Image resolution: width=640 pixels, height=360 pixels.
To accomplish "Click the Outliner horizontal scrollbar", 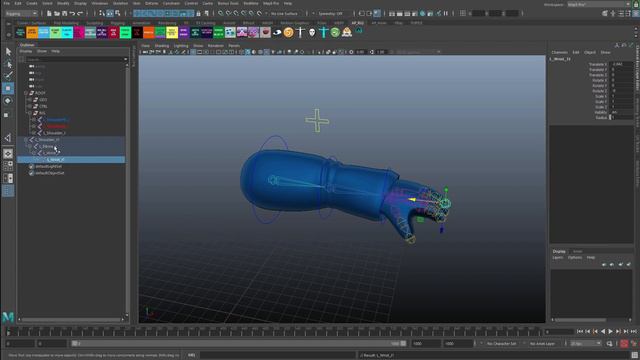I will (x=72, y=319).
